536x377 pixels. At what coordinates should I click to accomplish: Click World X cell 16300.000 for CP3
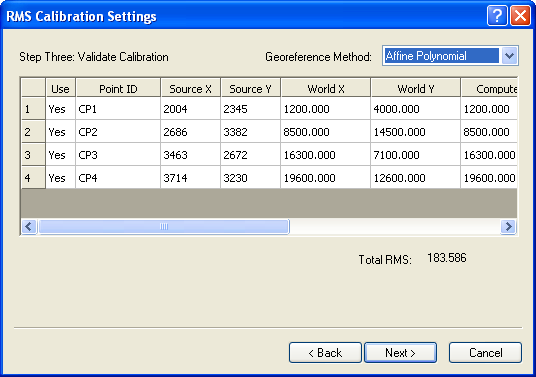pyautogui.click(x=325, y=154)
